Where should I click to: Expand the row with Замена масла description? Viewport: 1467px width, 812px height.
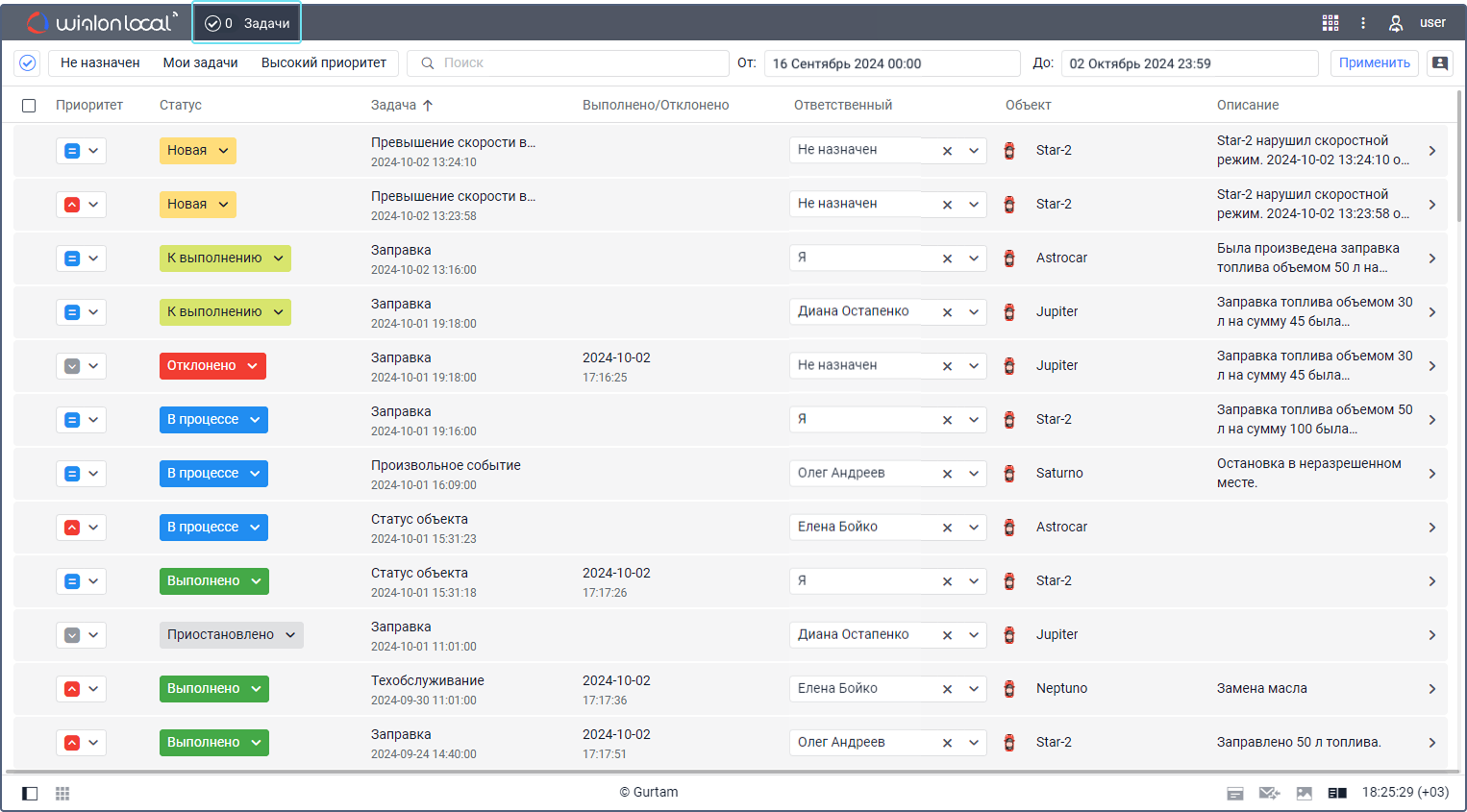point(1432,689)
